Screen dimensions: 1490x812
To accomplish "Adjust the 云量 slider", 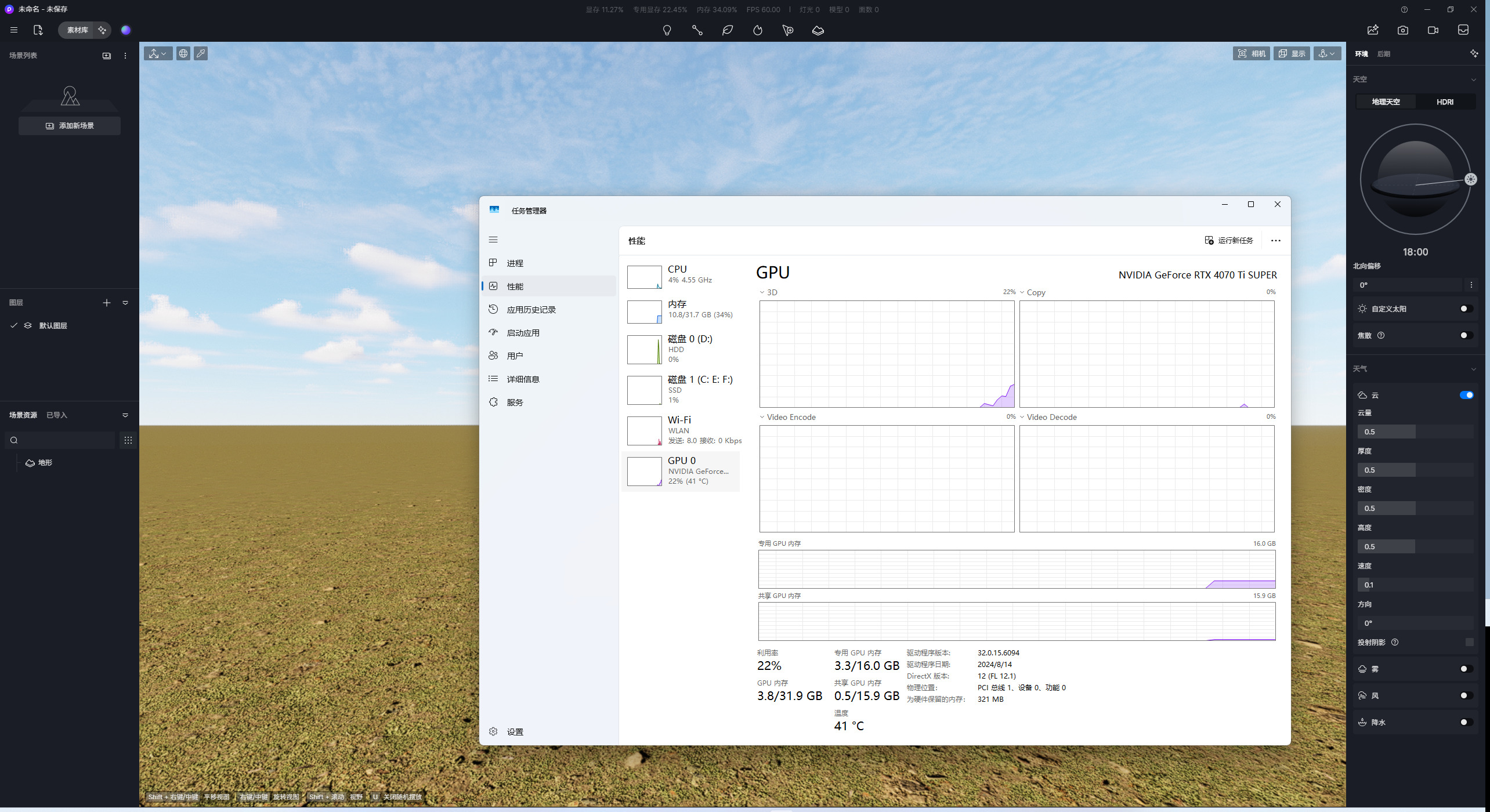I will tap(1415, 432).
